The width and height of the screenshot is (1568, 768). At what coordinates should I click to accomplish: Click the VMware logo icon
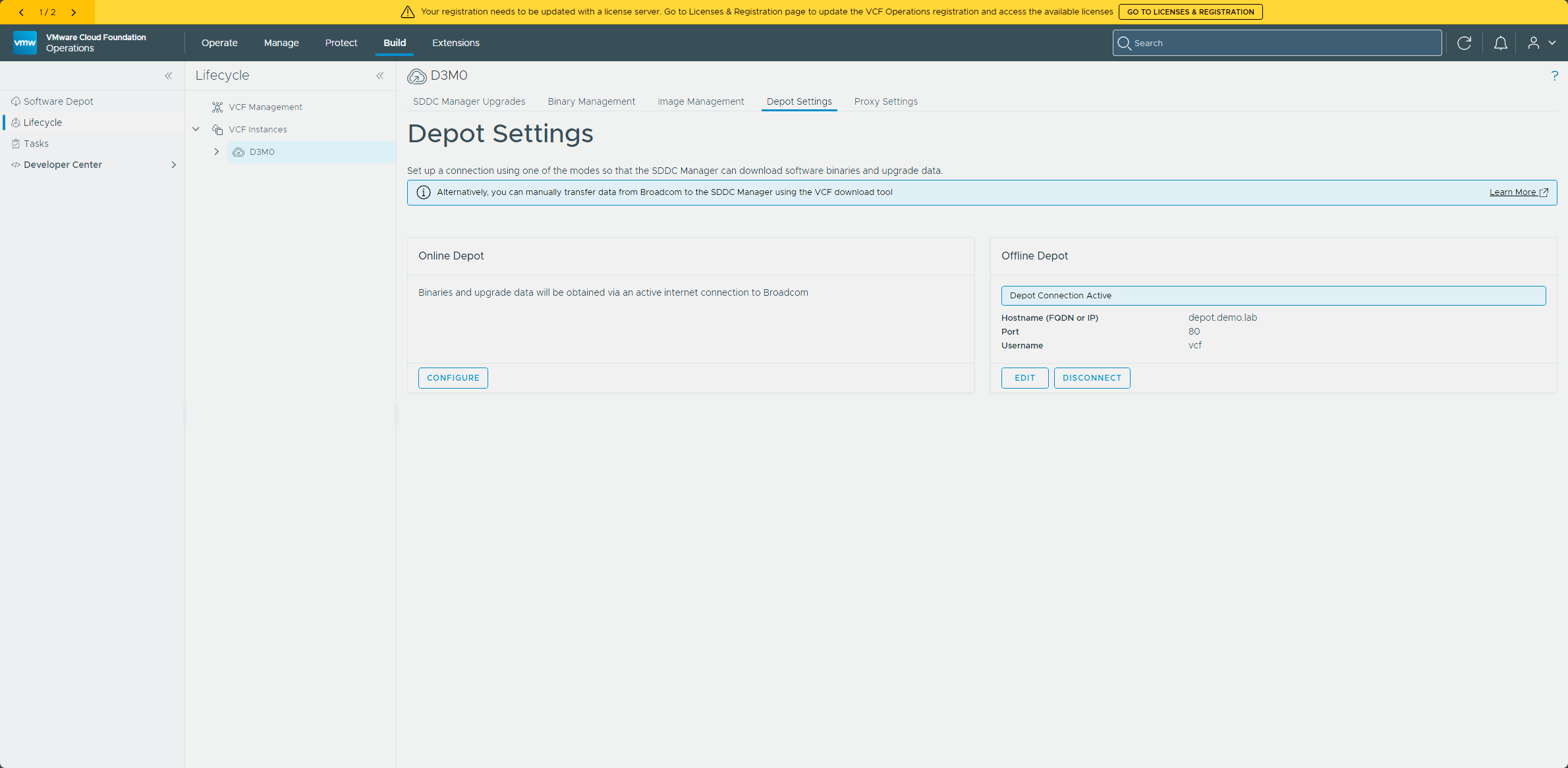pos(25,43)
